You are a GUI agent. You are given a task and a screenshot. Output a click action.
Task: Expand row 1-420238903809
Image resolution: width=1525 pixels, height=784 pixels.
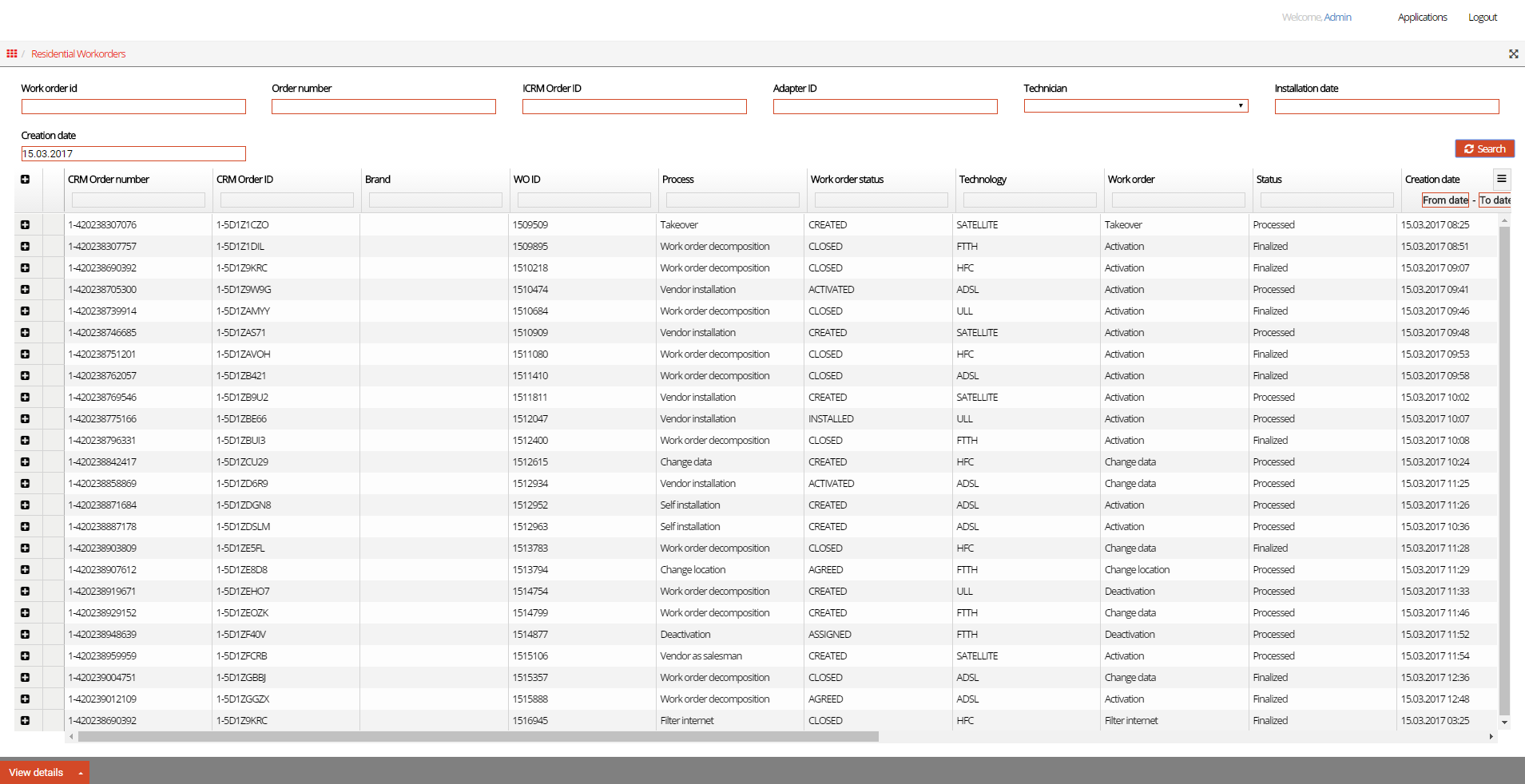tap(26, 548)
